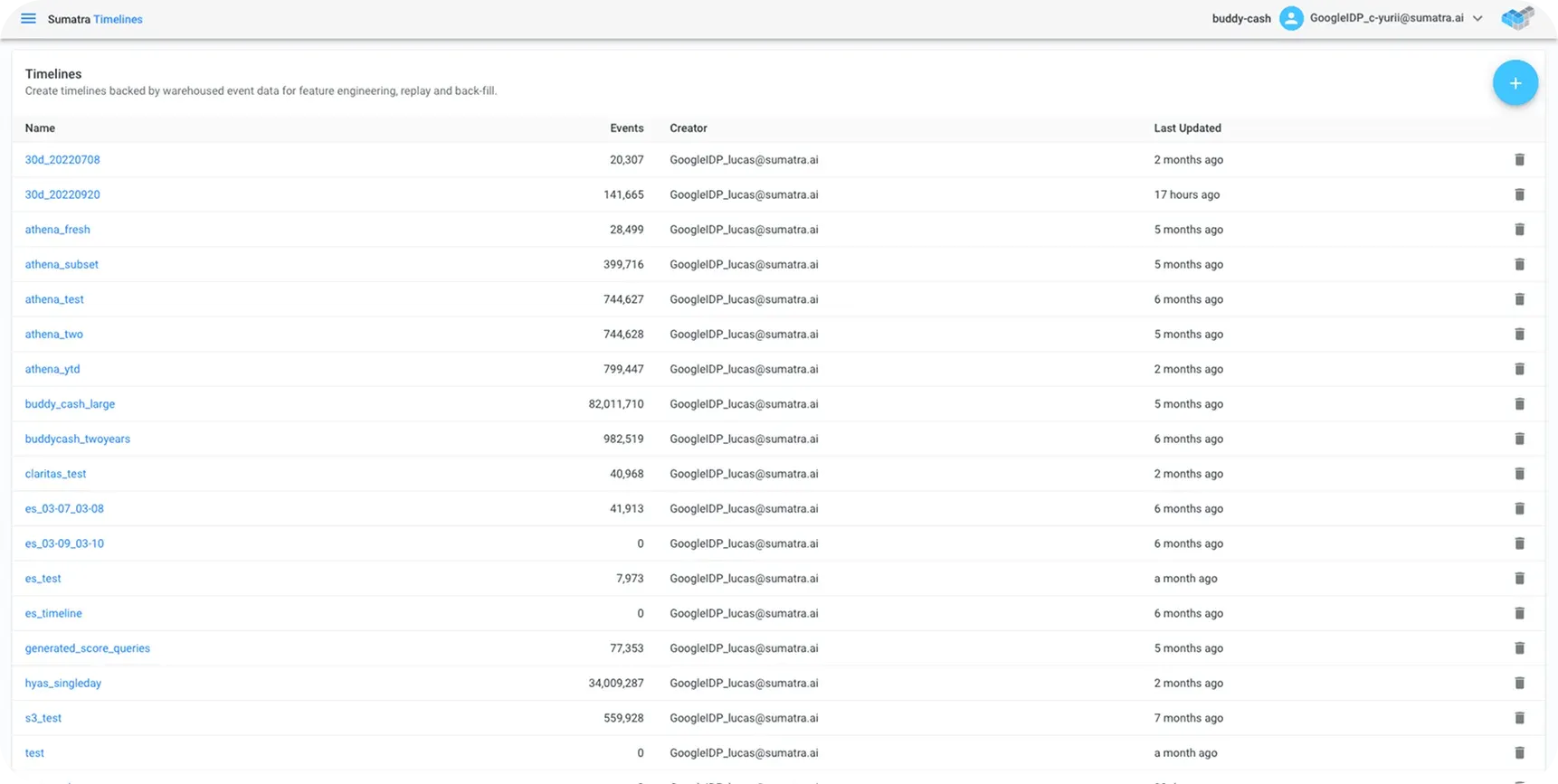The image size is (1558, 784).
Task: Click trash icon for athena_fresh row
Action: point(1519,230)
